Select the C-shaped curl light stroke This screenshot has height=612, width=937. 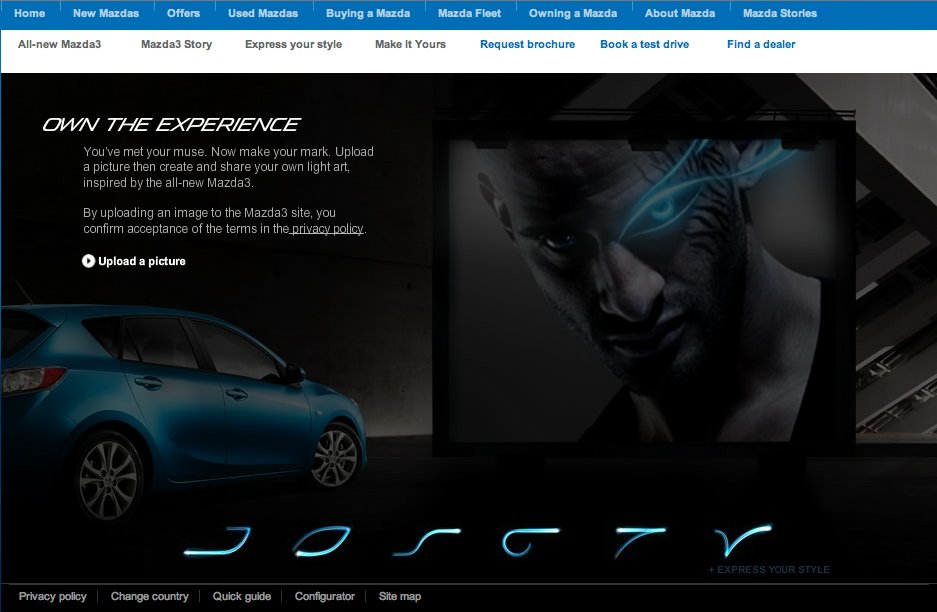pos(531,541)
